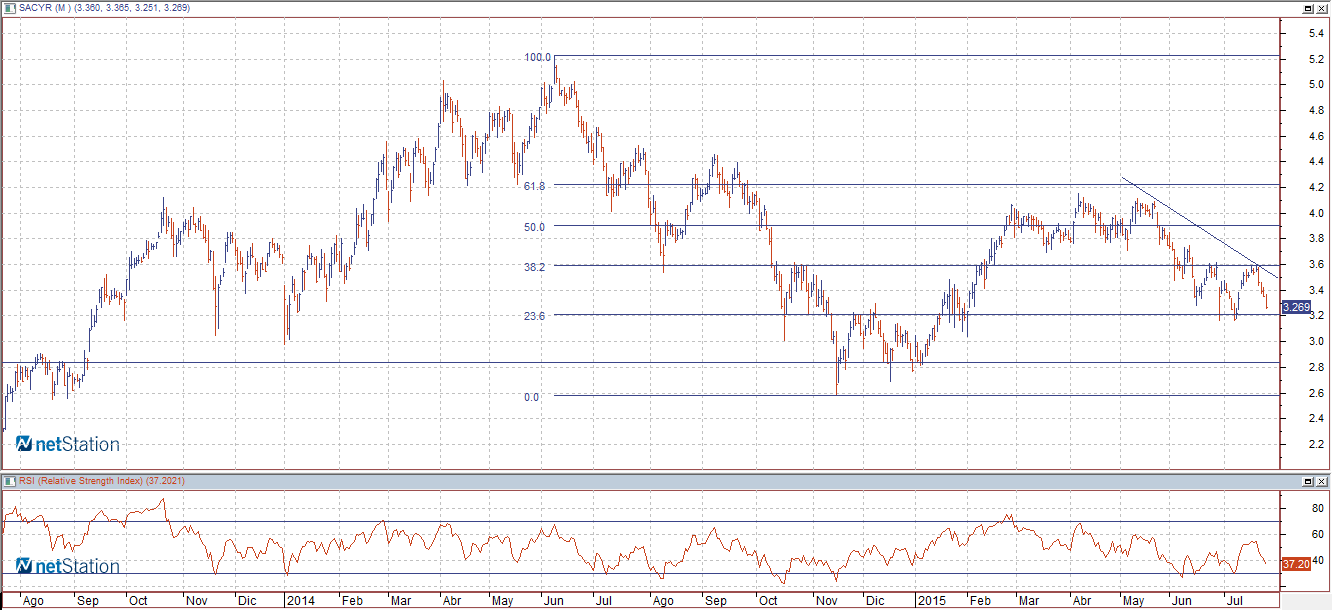Click the 2015 label on the date axis
Screen dimensions: 1332x610
pos(931,602)
